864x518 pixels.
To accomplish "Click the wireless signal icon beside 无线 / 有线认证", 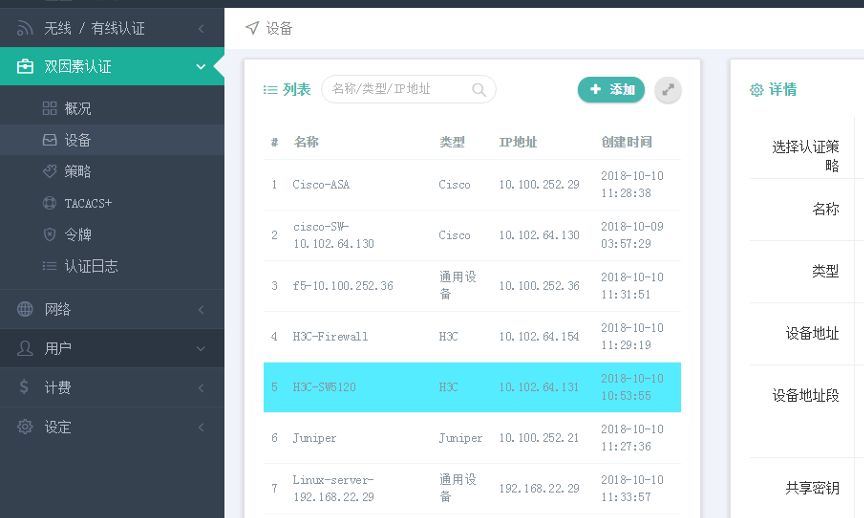I will point(24,28).
